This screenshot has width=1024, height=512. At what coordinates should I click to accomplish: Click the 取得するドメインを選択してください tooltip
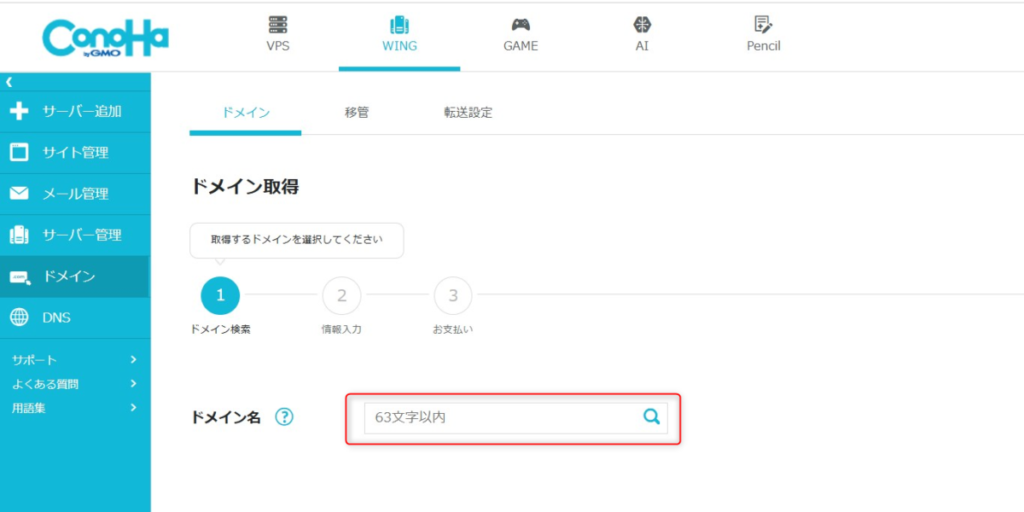point(296,240)
